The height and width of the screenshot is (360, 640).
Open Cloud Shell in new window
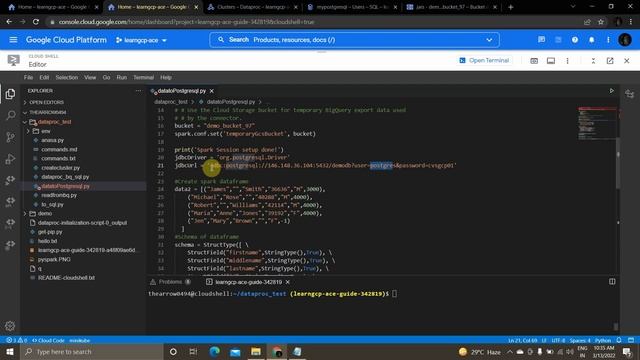610,60
